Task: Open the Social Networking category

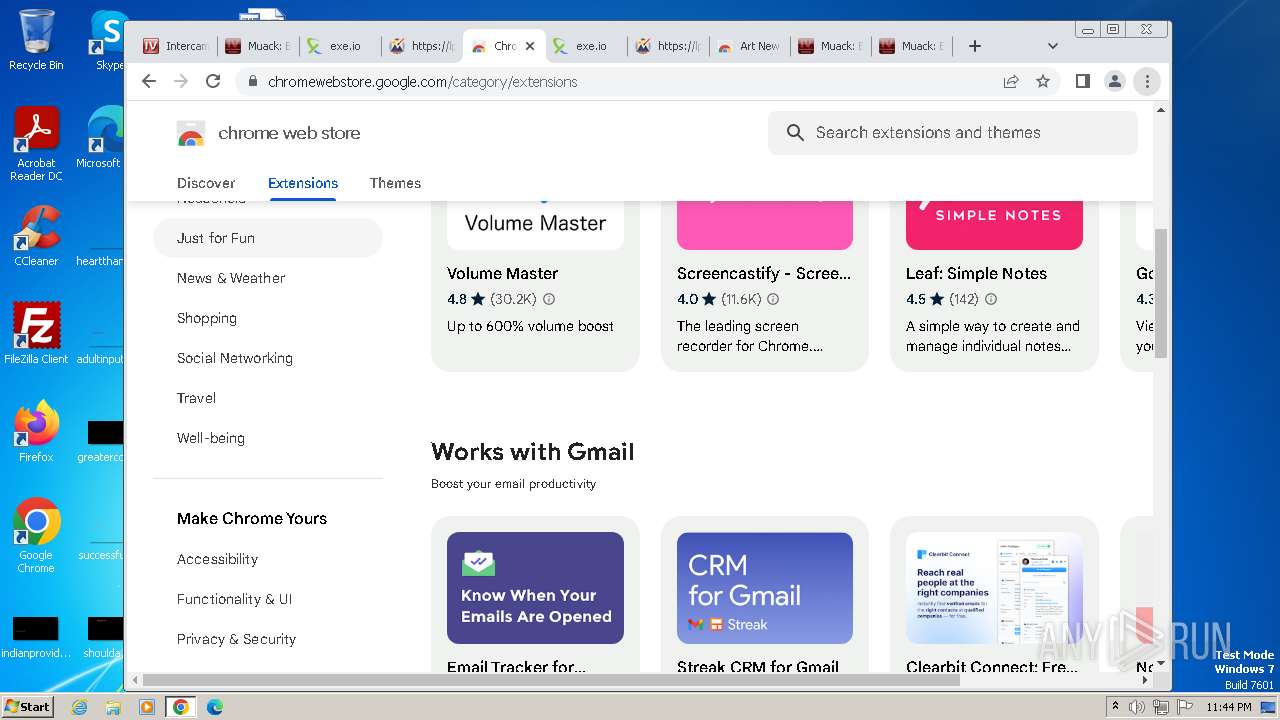Action: tap(235, 358)
